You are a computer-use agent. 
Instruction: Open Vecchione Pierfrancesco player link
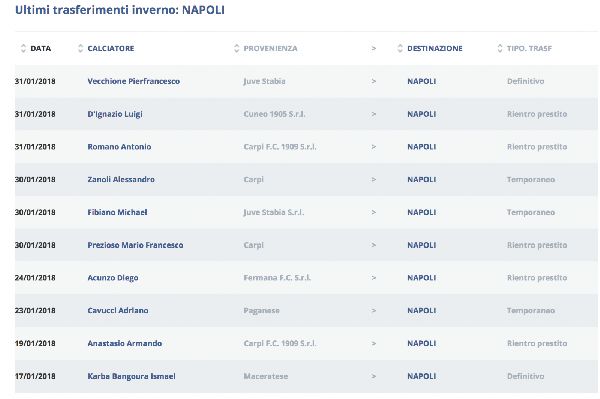(134, 81)
